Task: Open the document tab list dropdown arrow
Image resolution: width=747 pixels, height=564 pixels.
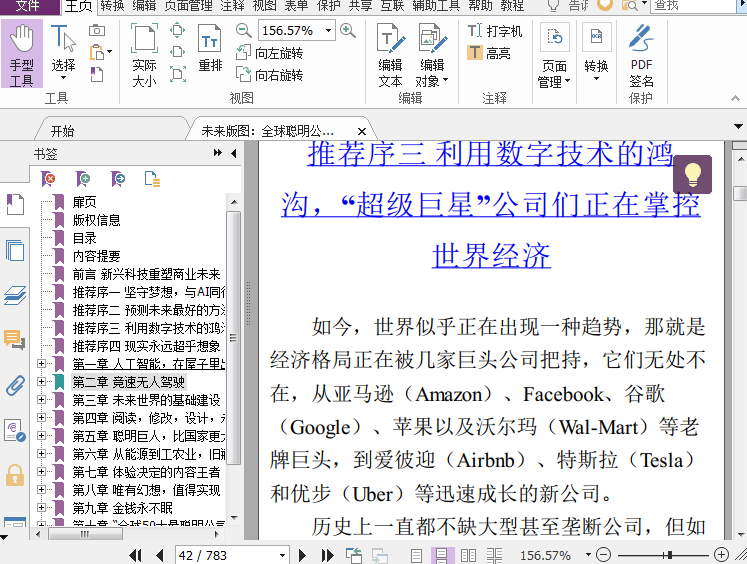Action: [738, 127]
